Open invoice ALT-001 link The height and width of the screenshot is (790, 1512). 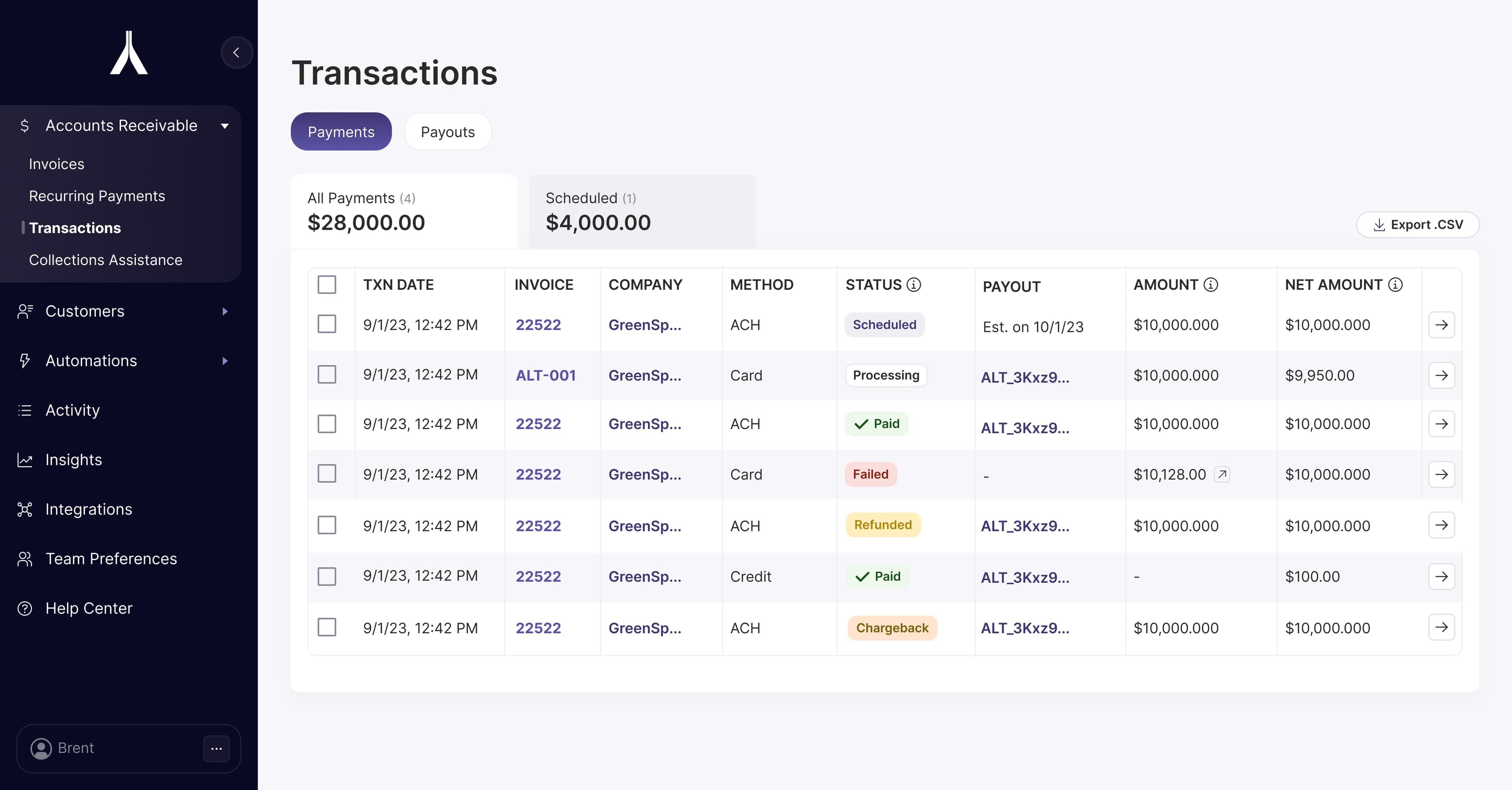[x=546, y=376]
